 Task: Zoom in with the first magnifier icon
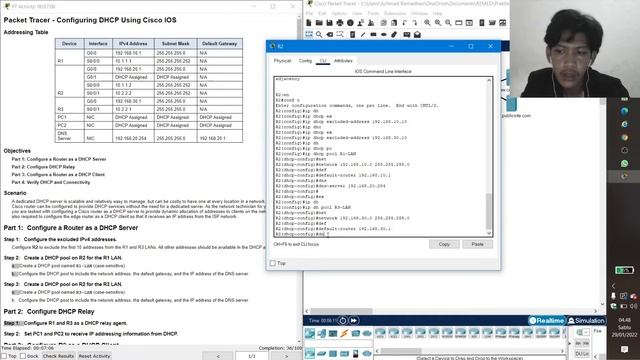[427, 23]
